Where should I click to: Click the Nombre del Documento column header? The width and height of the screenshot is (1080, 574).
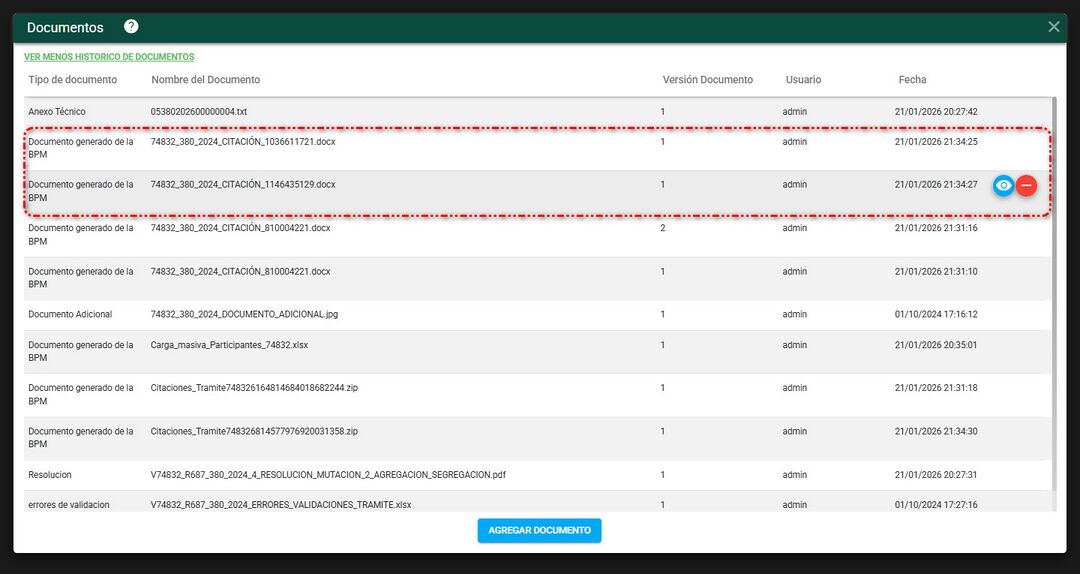point(205,80)
